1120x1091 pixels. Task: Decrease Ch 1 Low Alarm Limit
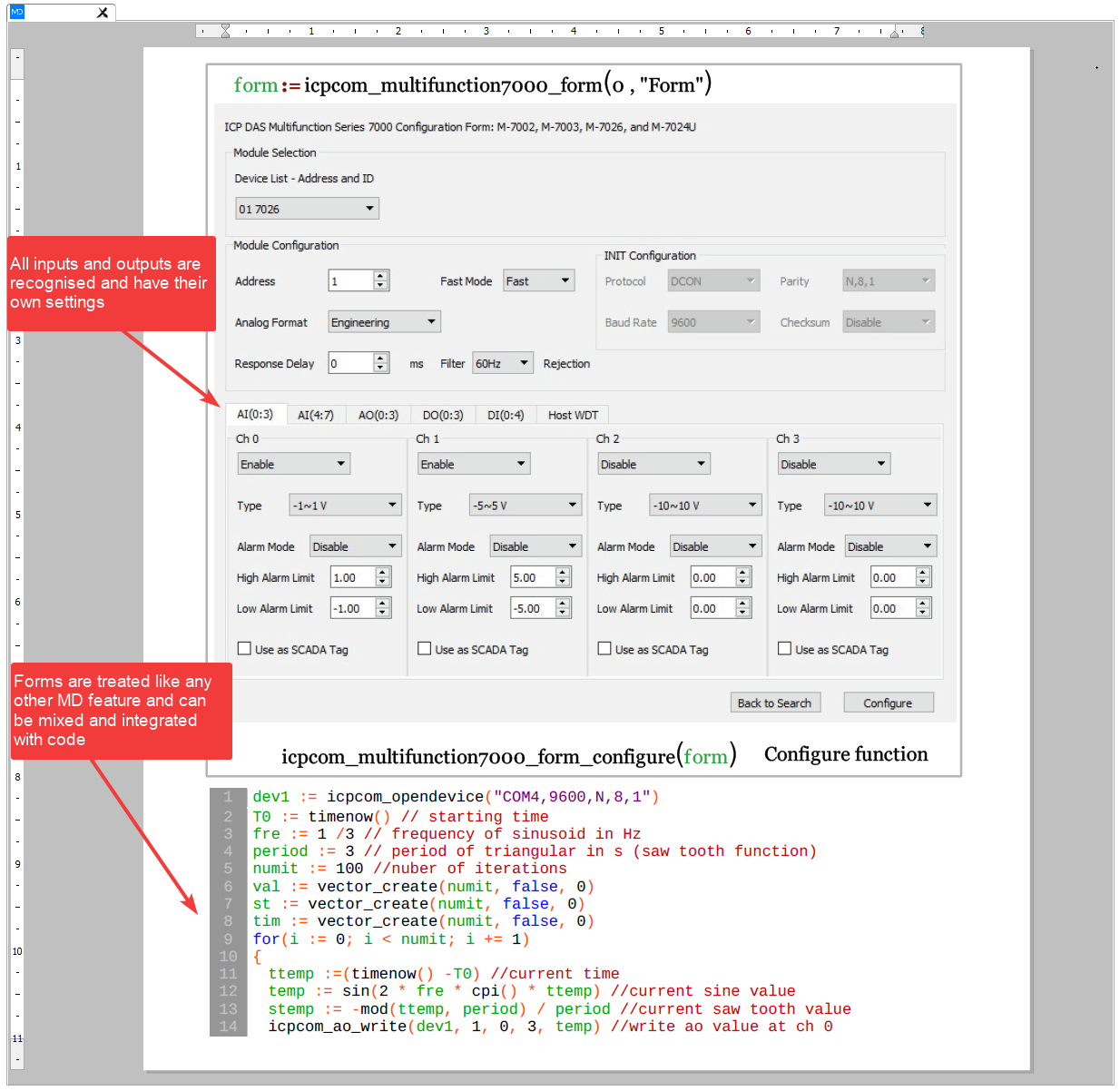tap(563, 613)
